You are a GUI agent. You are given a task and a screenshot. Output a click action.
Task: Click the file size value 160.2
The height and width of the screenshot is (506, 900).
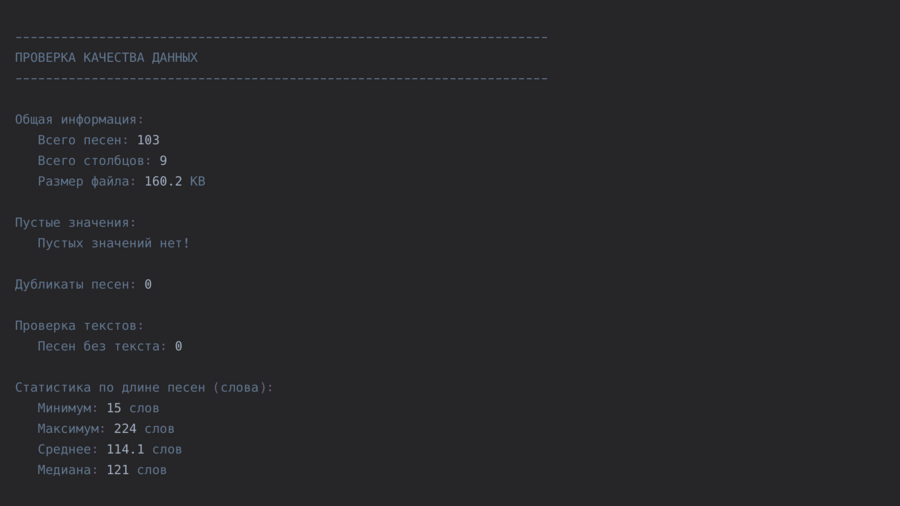click(163, 182)
